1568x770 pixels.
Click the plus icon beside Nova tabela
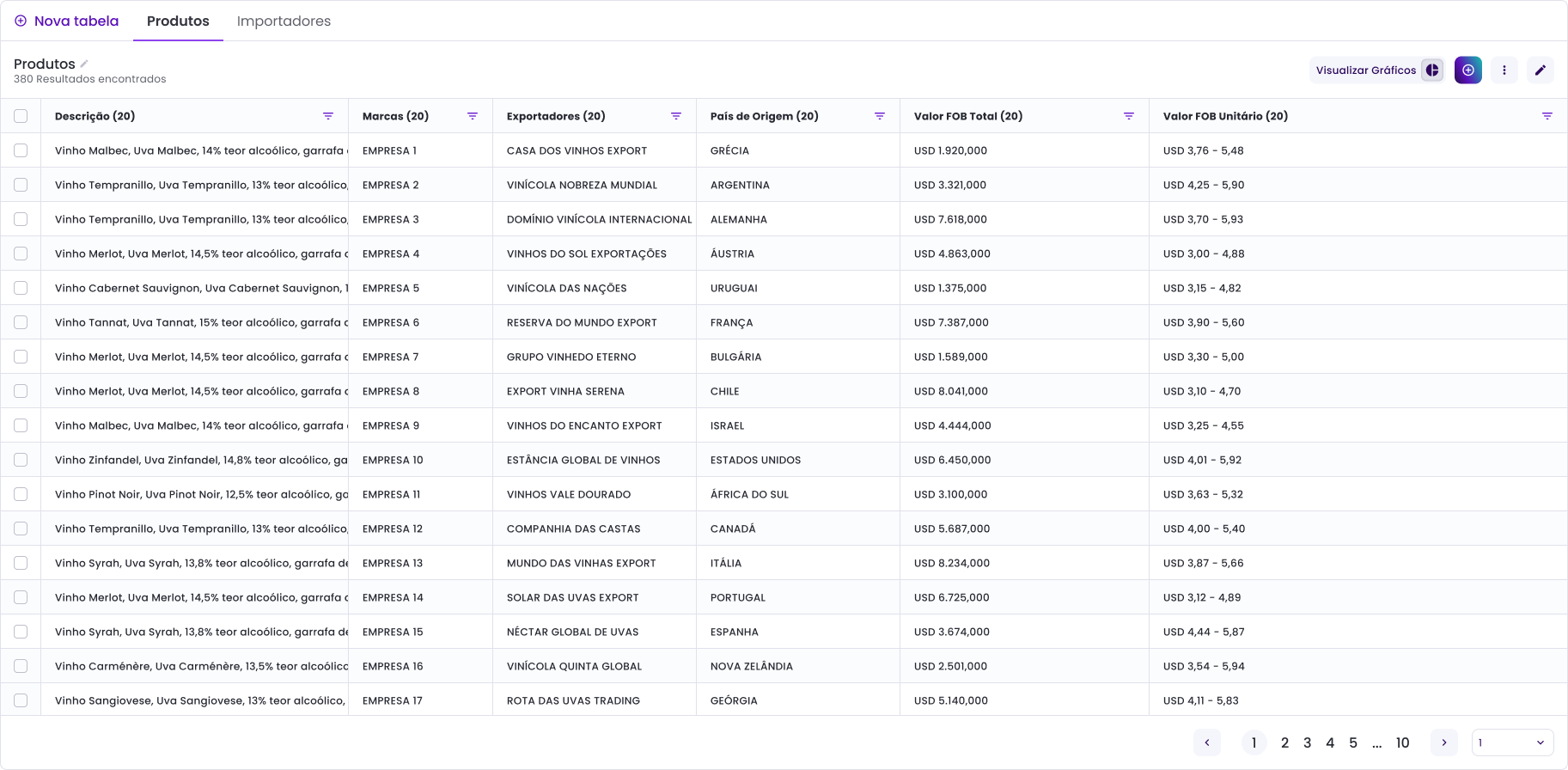pos(21,21)
